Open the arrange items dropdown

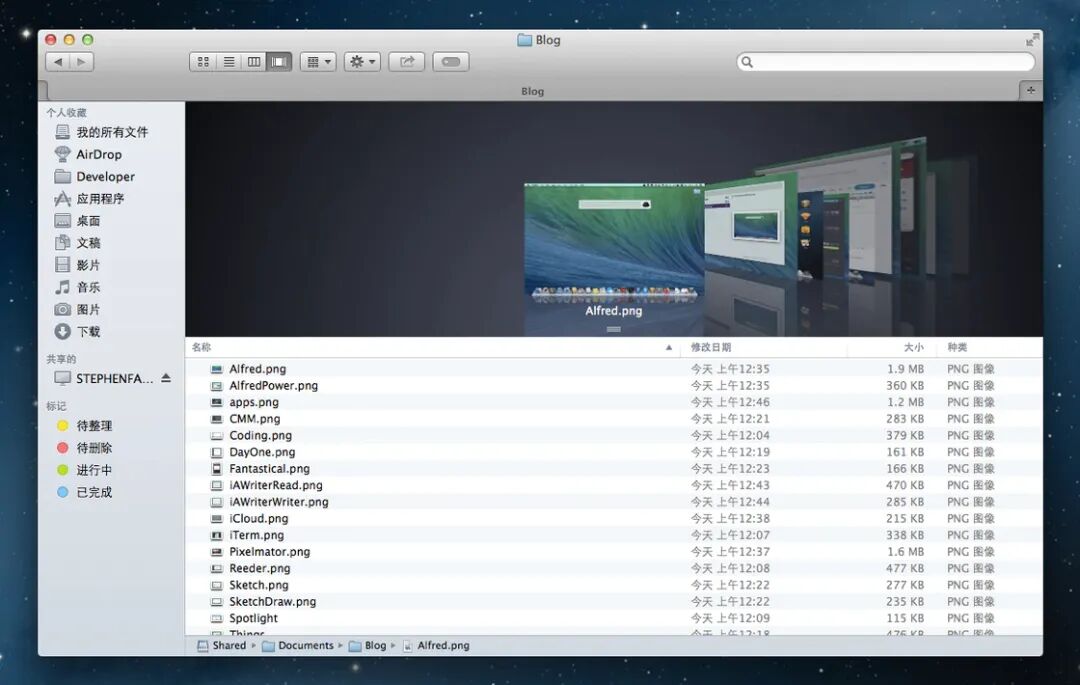tap(318, 62)
